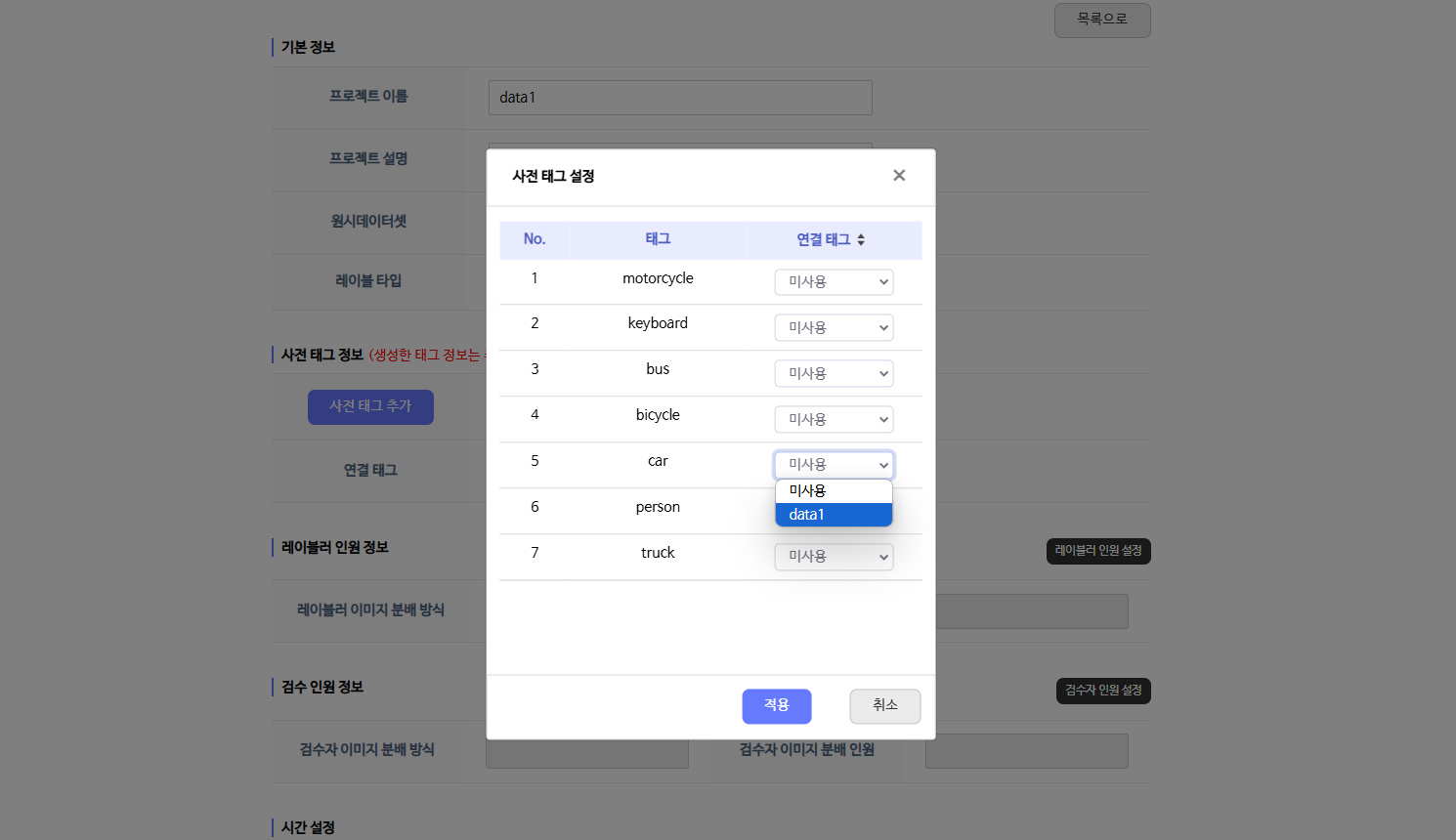Viewport: 1456px width, 840px height.
Task: Open the truck linked tag dropdown
Action: point(834,557)
